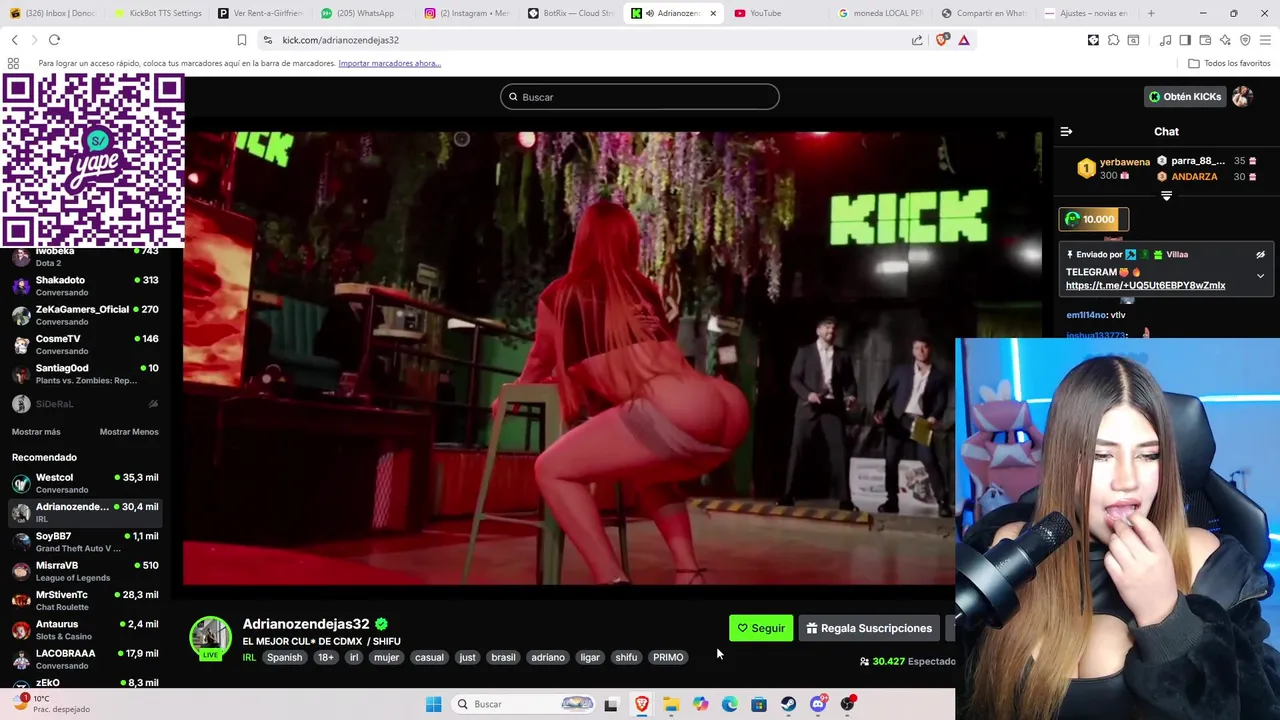Open Discord from the taskbar
Screen dimensions: 1280x720
818,704
